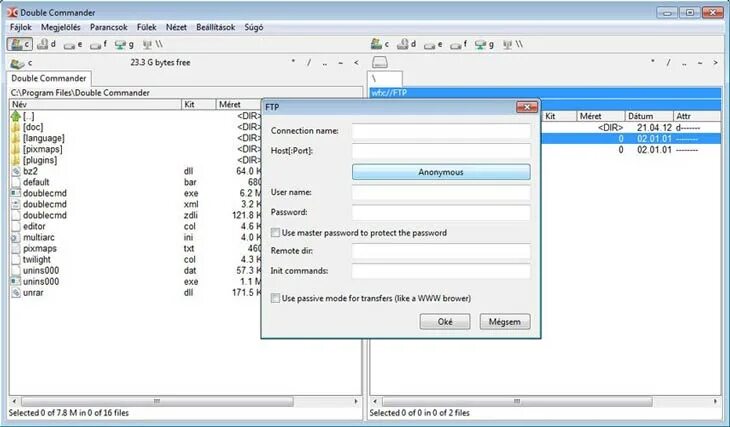Click left panel parent .. button
730x427 pixels.
coord(324,62)
